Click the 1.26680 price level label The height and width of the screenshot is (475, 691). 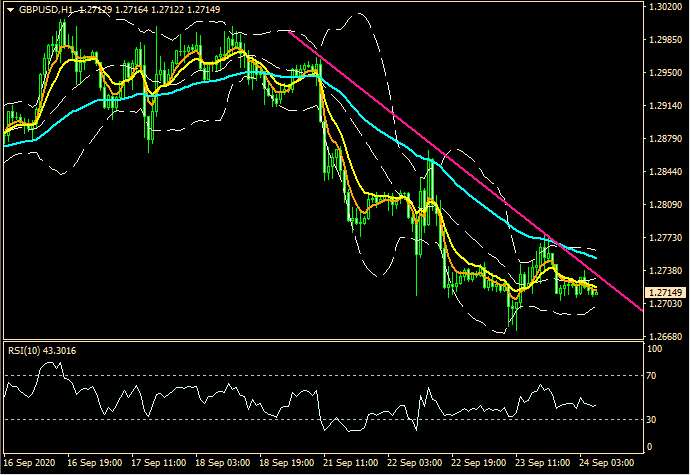[664, 336]
